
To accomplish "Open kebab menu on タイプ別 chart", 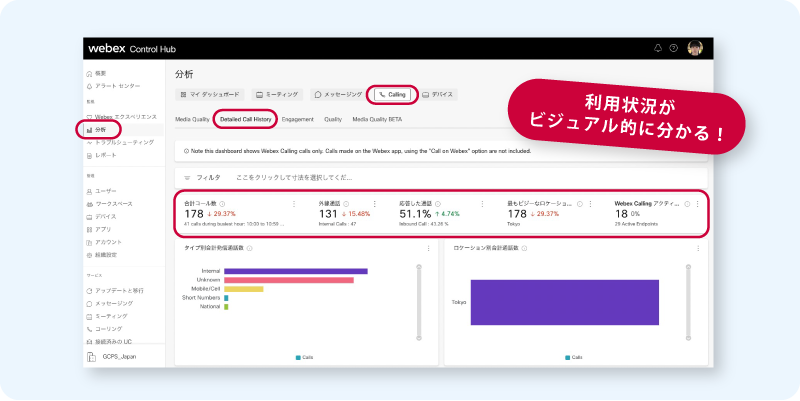I will pos(428,248).
